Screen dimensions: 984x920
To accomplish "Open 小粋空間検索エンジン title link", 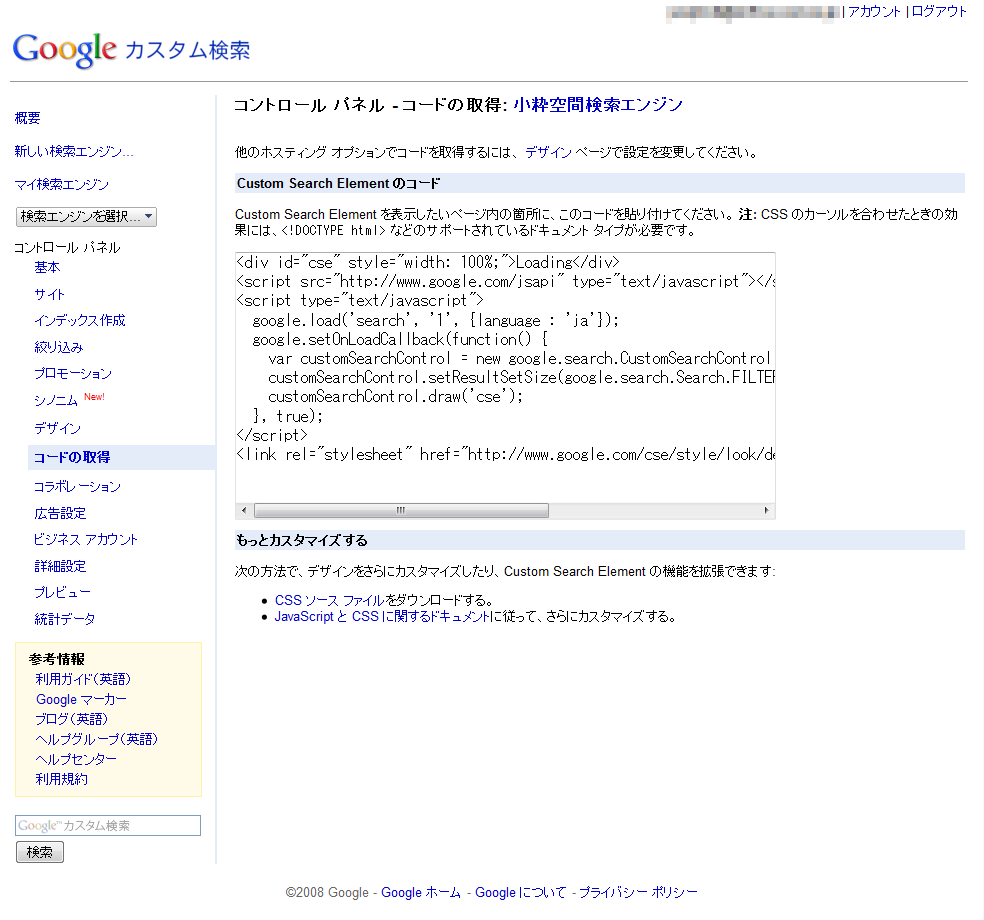I will 598,105.
